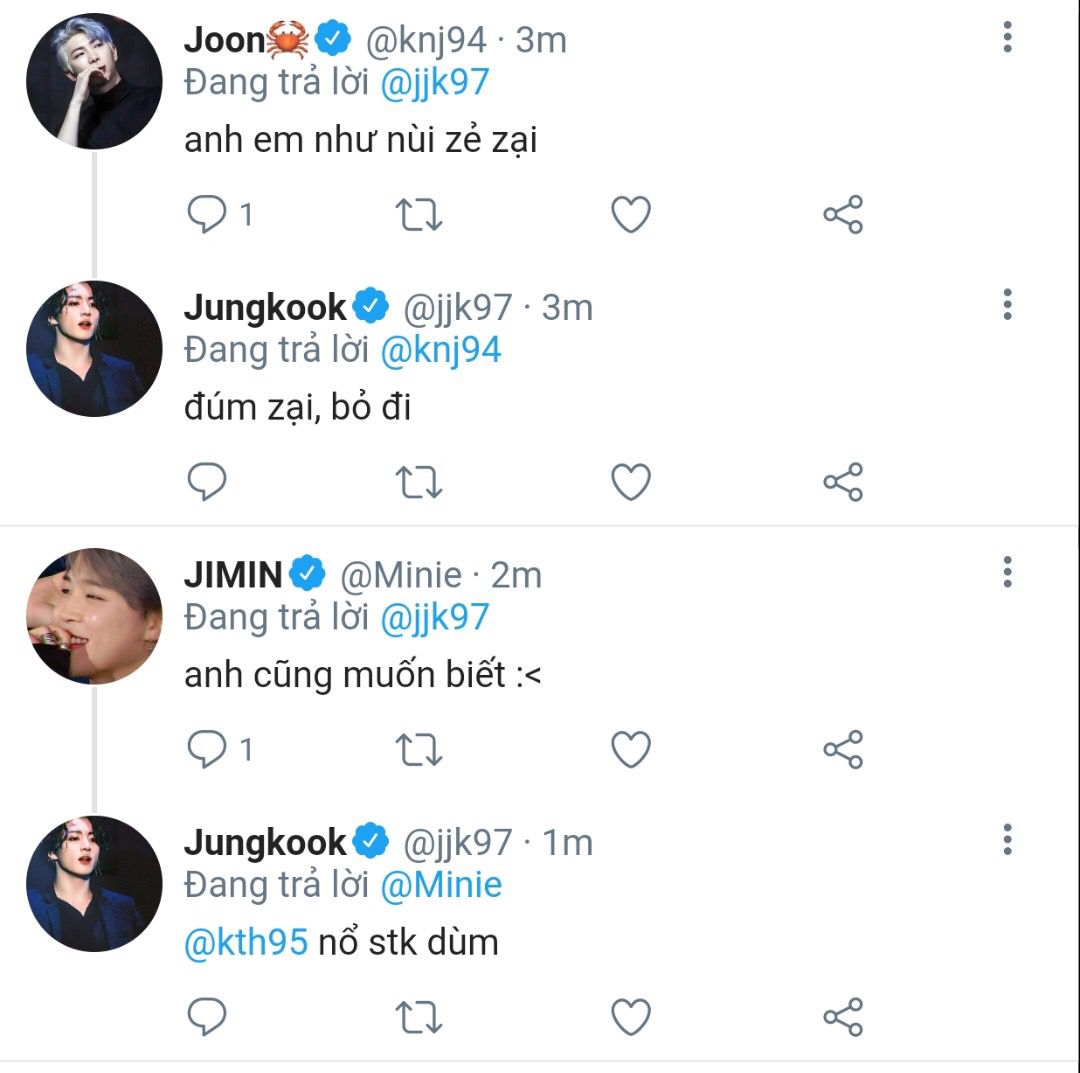1080x1073 pixels.
Task: View JIMIN's profile picture
Action: pos(94,616)
